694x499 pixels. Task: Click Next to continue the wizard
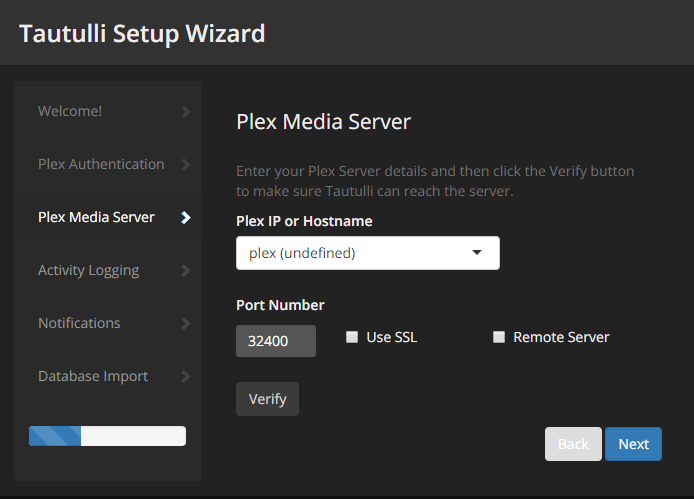[633, 444]
